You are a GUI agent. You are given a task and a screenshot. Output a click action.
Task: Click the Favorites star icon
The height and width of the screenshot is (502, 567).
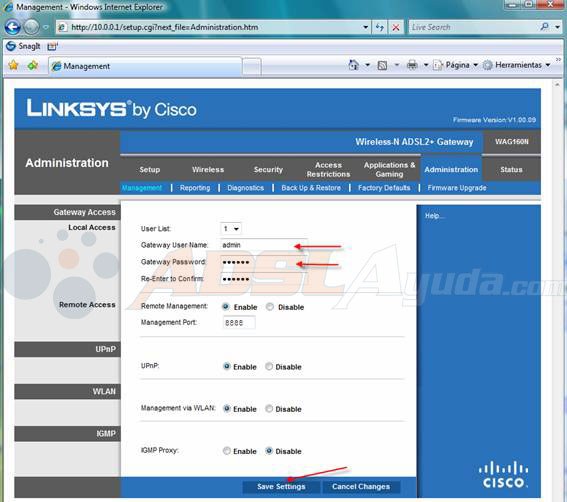[x=13, y=65]
